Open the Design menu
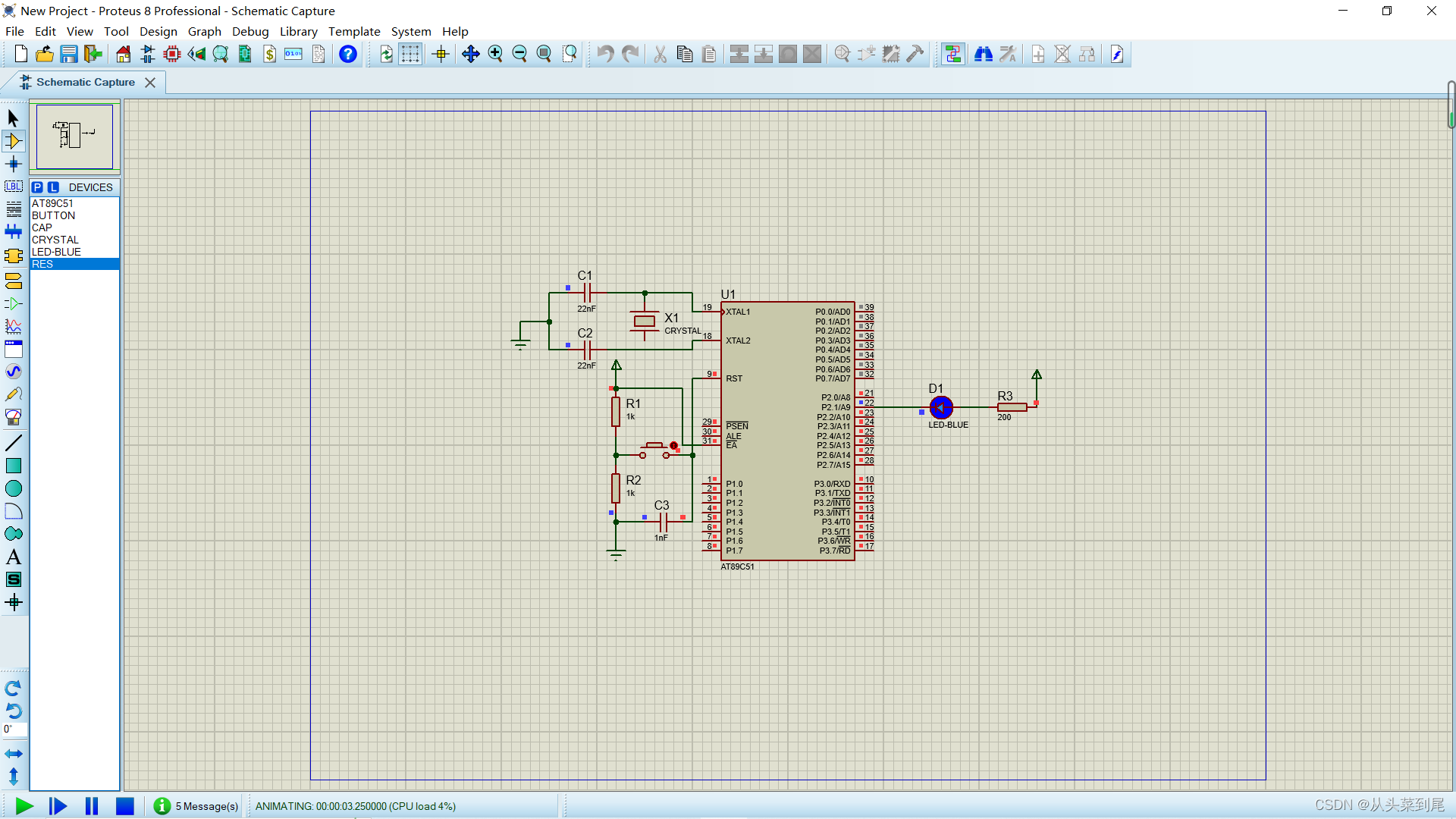The image size is (1456, 819). 158,31
